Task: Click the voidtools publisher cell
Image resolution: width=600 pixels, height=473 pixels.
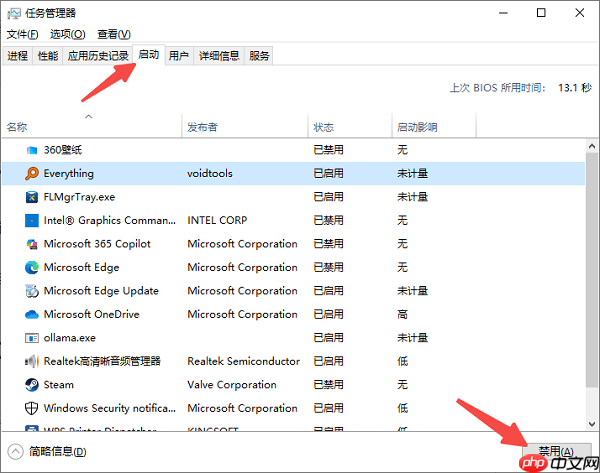Action: click(210, 174)
